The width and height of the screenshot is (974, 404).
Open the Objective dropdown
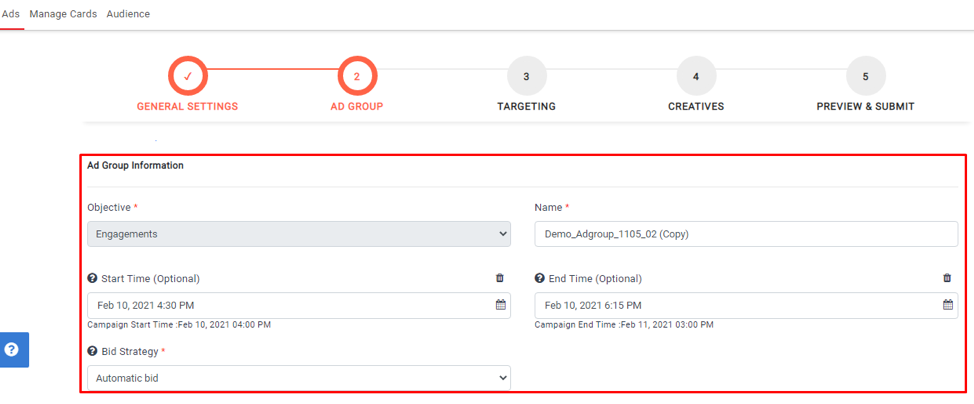tap(298, 234)
